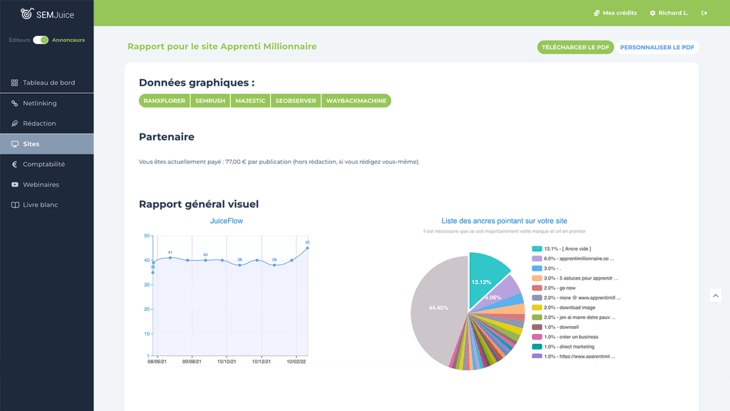Image resolution: width=730 pixels, height=411 pixels.
Task: Click the Livre blanc book icon
Action: point(15,205)
